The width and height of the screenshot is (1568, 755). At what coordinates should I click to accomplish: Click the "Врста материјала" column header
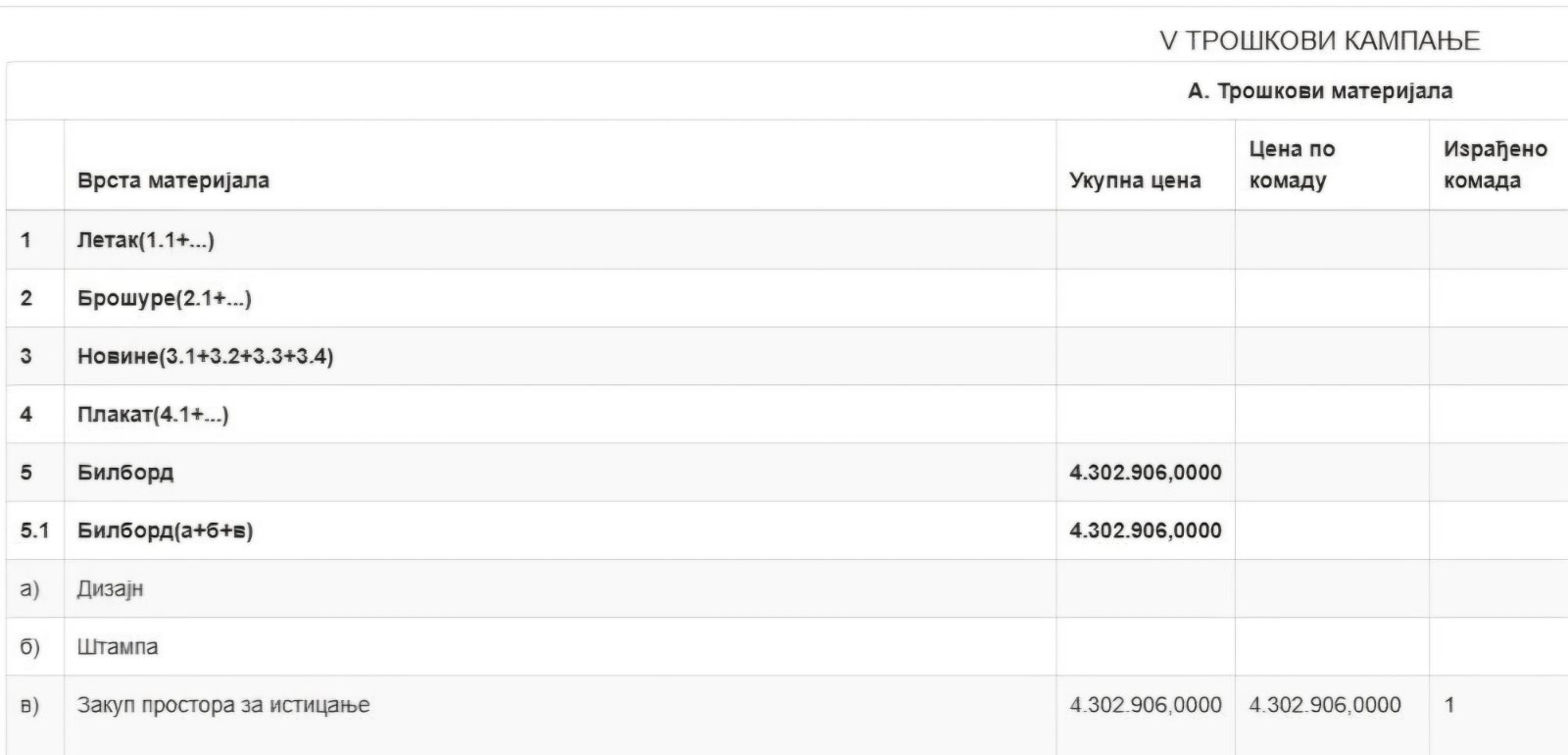tap(172, 180)
